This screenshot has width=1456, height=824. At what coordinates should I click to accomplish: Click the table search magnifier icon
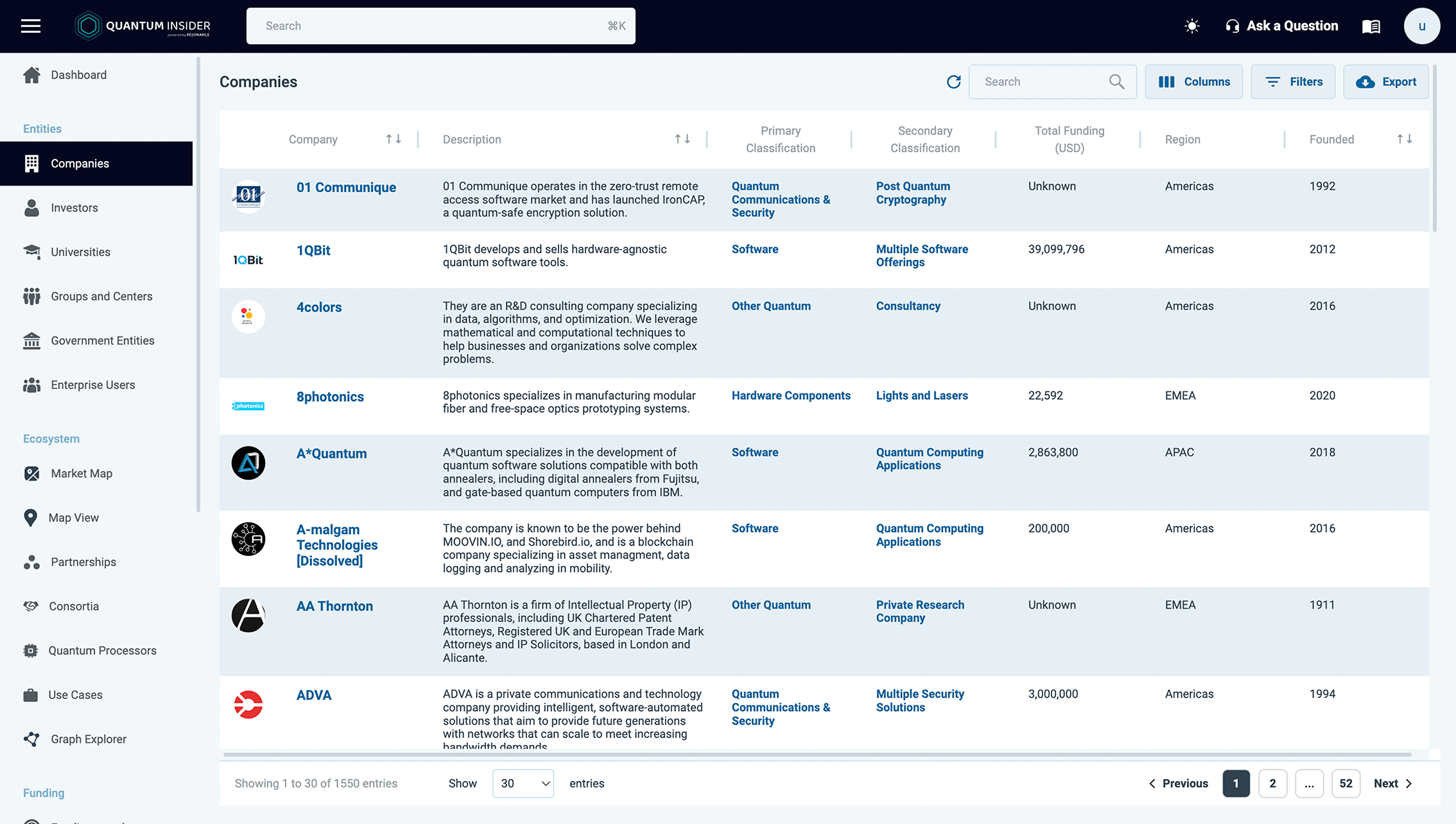[x=1116, y=82]
